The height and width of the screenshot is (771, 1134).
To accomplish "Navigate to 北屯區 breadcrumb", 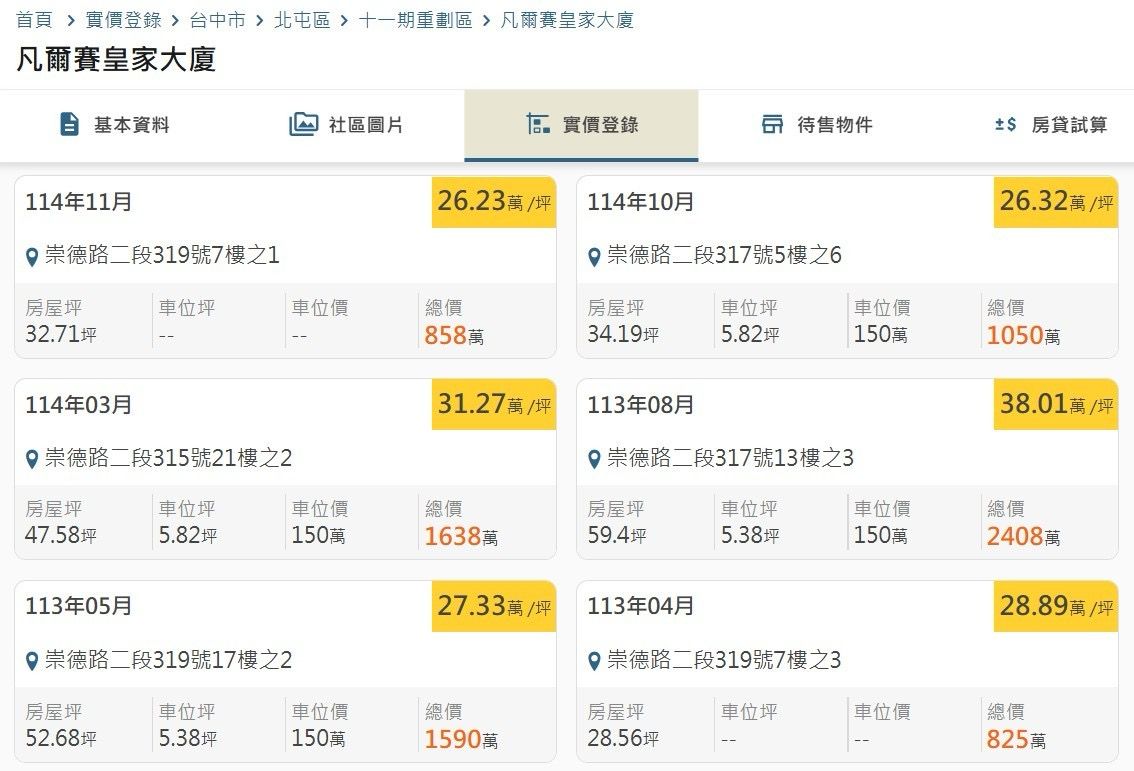I will 302,20.
